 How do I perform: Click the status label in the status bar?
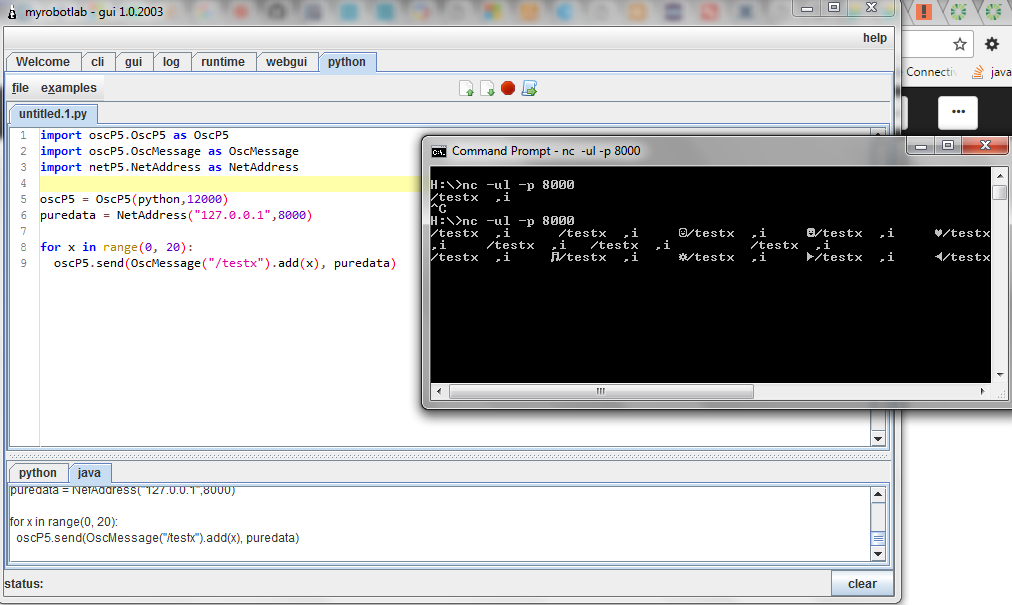coord(24,584)
